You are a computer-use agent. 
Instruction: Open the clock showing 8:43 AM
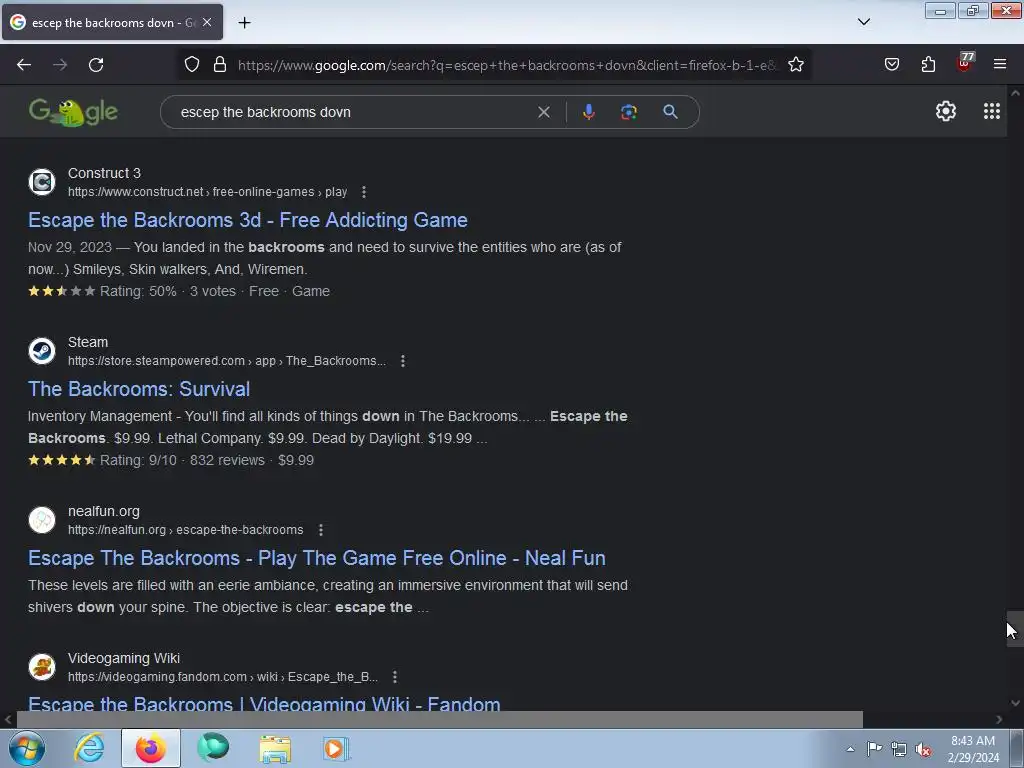[x=973, y=749]
